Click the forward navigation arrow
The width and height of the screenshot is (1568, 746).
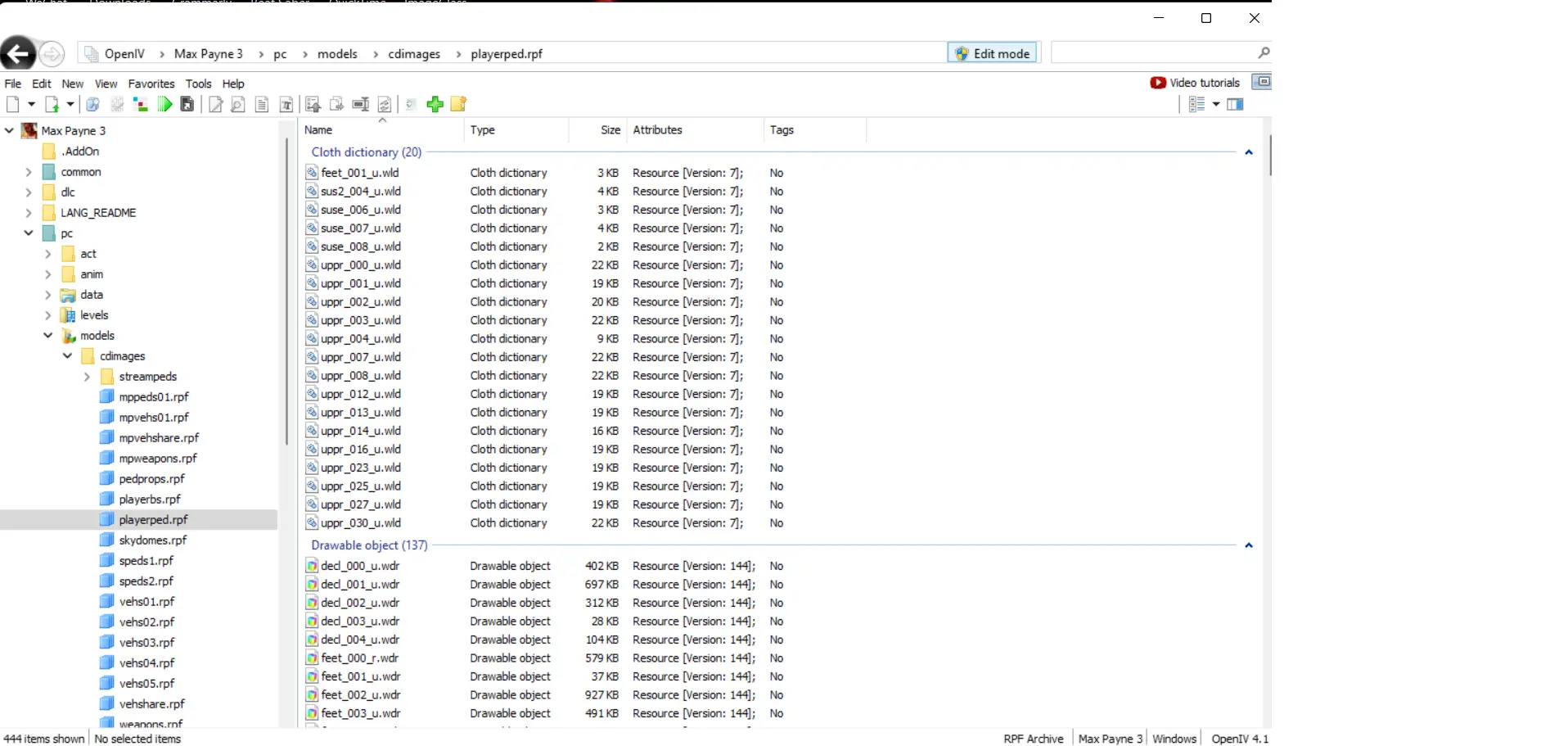pyautogui.click(x=52, y=54)
